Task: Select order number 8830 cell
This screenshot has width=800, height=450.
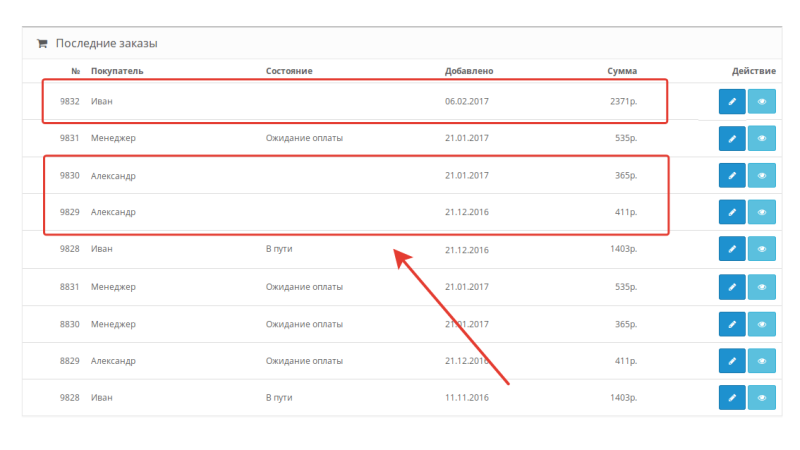Action: (69, 324)
